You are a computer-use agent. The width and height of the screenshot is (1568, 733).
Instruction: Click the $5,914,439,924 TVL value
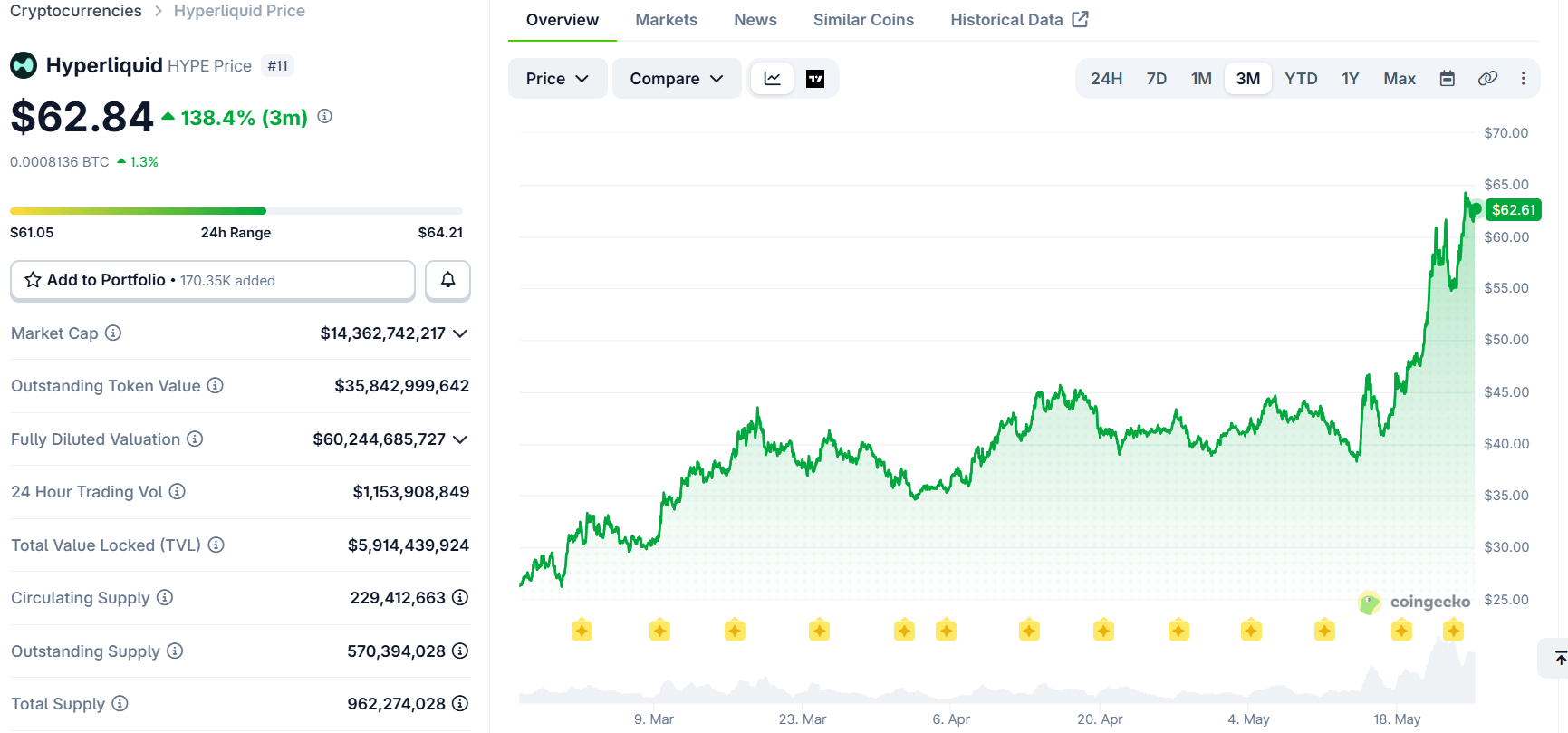point(409,545)
